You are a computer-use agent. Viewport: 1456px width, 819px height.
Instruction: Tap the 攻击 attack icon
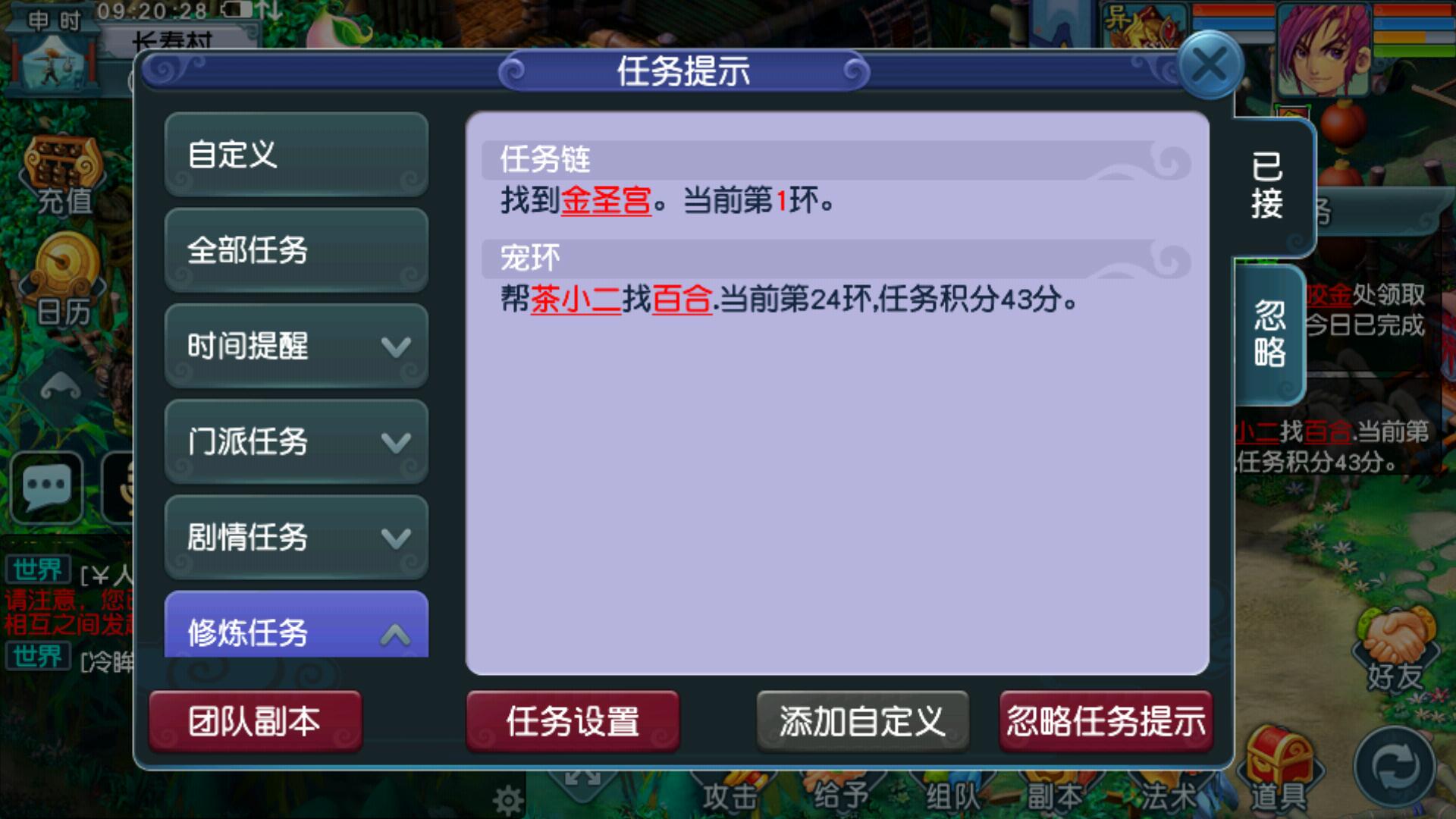(x=730, y=795)
